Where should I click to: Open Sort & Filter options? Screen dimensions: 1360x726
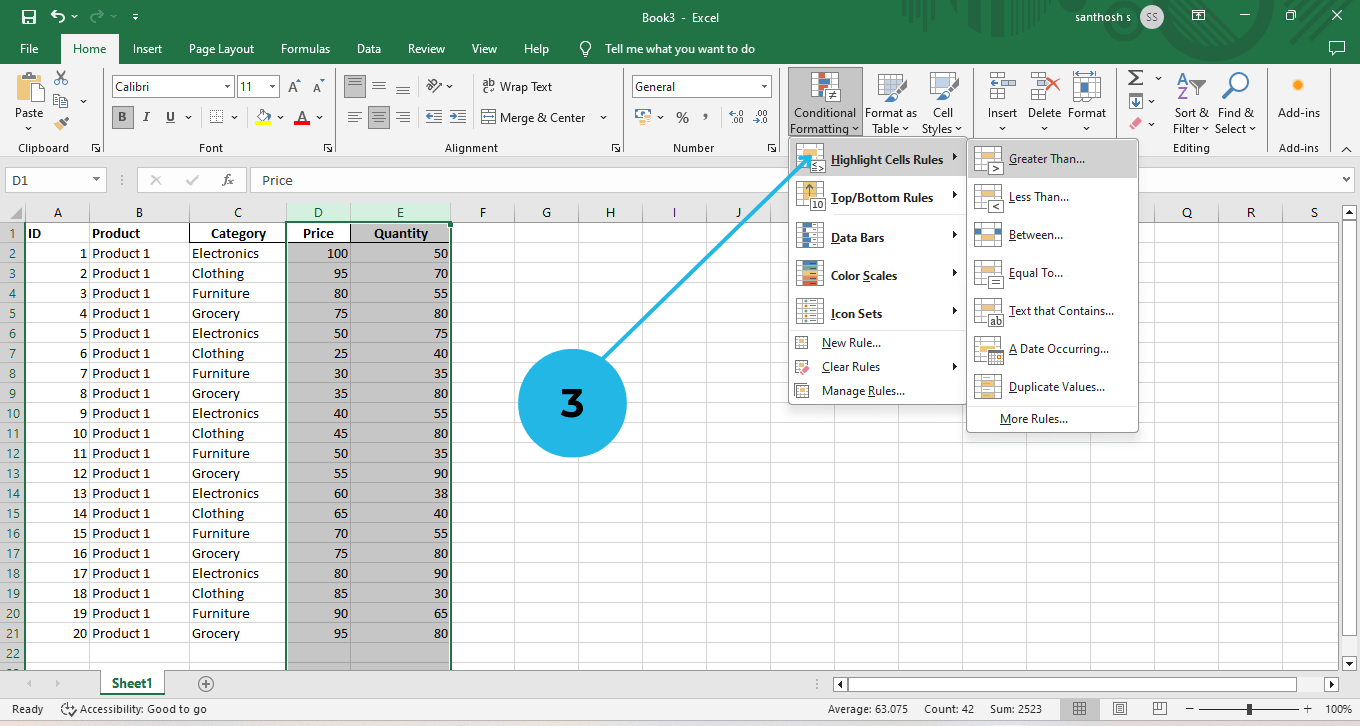tap(1190, 103)
